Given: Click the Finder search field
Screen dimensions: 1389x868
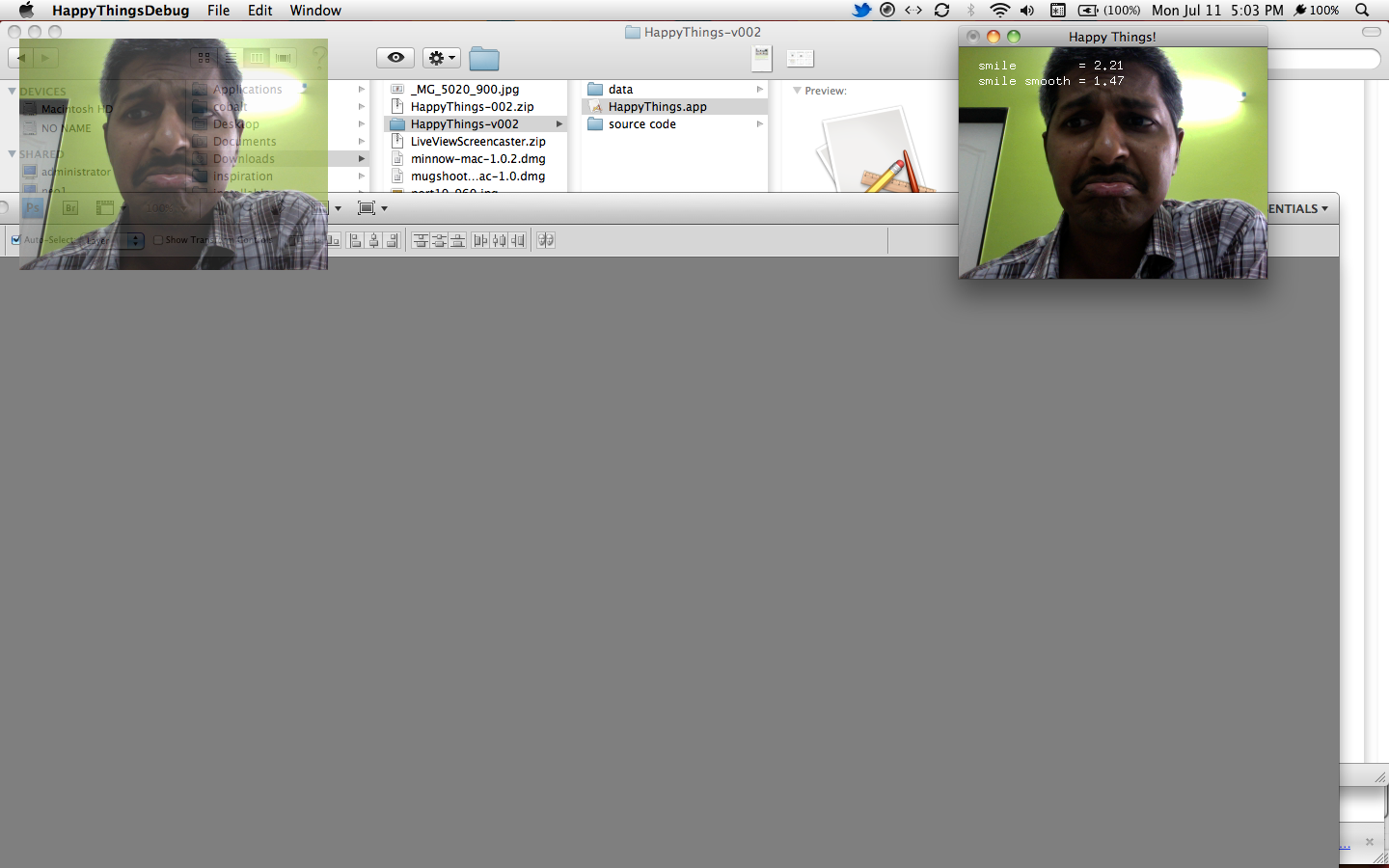Looking at the screenshot, I should [x=1323, y=59].
